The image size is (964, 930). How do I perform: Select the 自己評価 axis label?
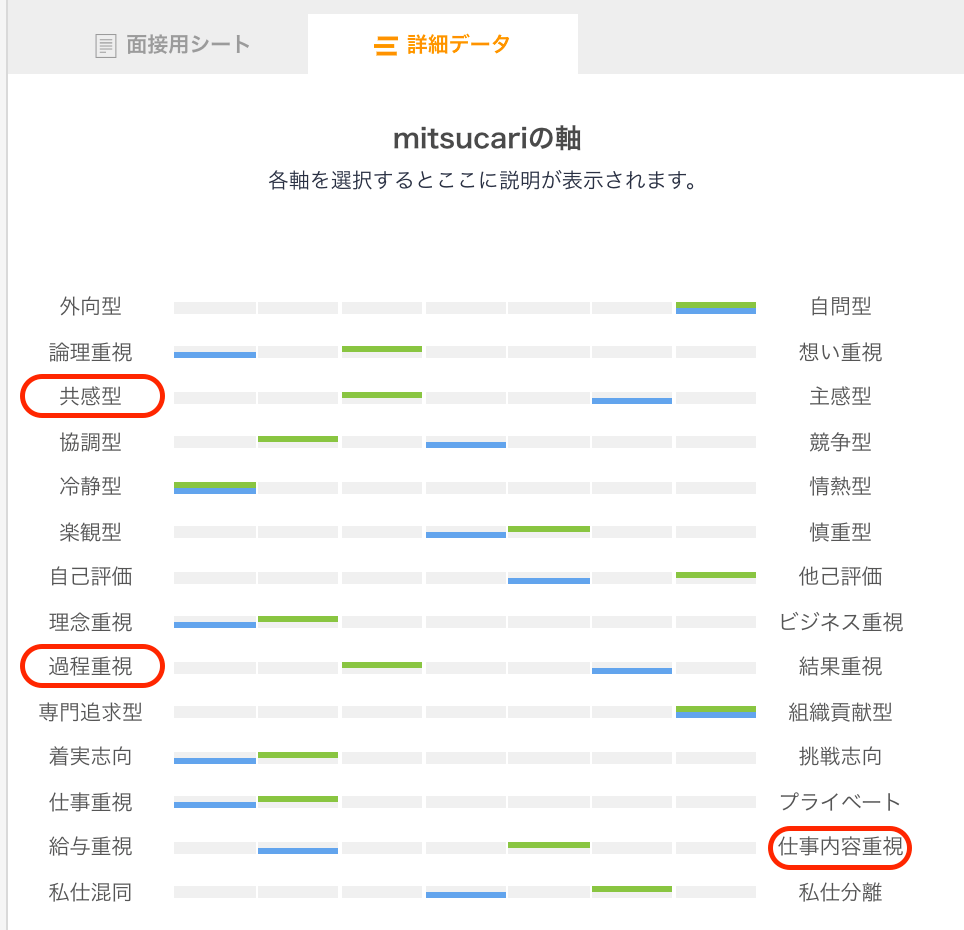(x=92, y=576)
